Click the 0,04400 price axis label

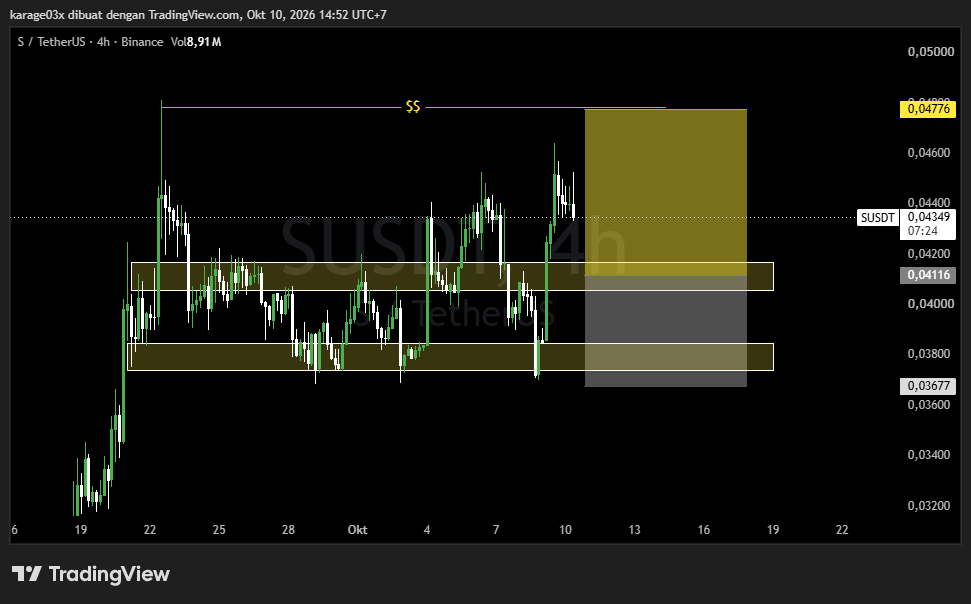(x=928, y=203)
